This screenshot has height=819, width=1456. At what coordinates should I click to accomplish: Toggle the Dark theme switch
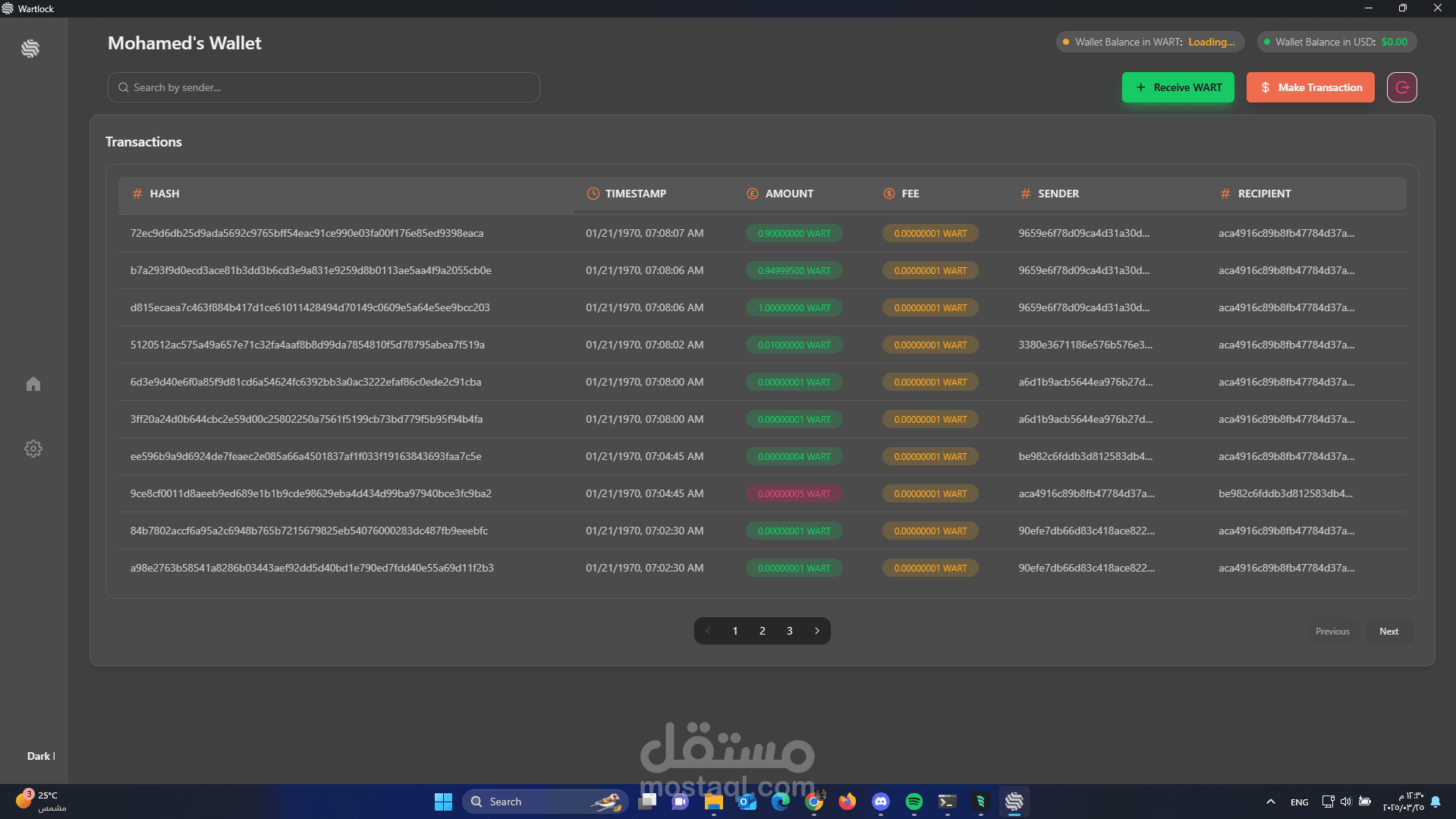point(41,756)
